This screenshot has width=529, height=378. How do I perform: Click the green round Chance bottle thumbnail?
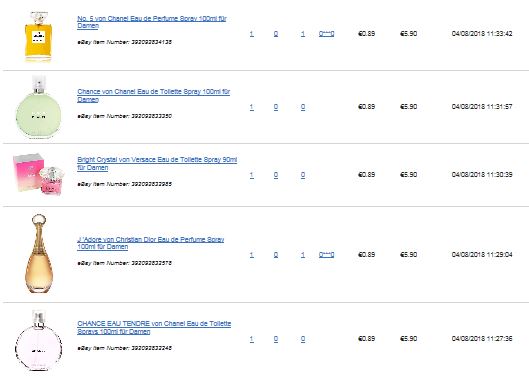pos(38,107)
